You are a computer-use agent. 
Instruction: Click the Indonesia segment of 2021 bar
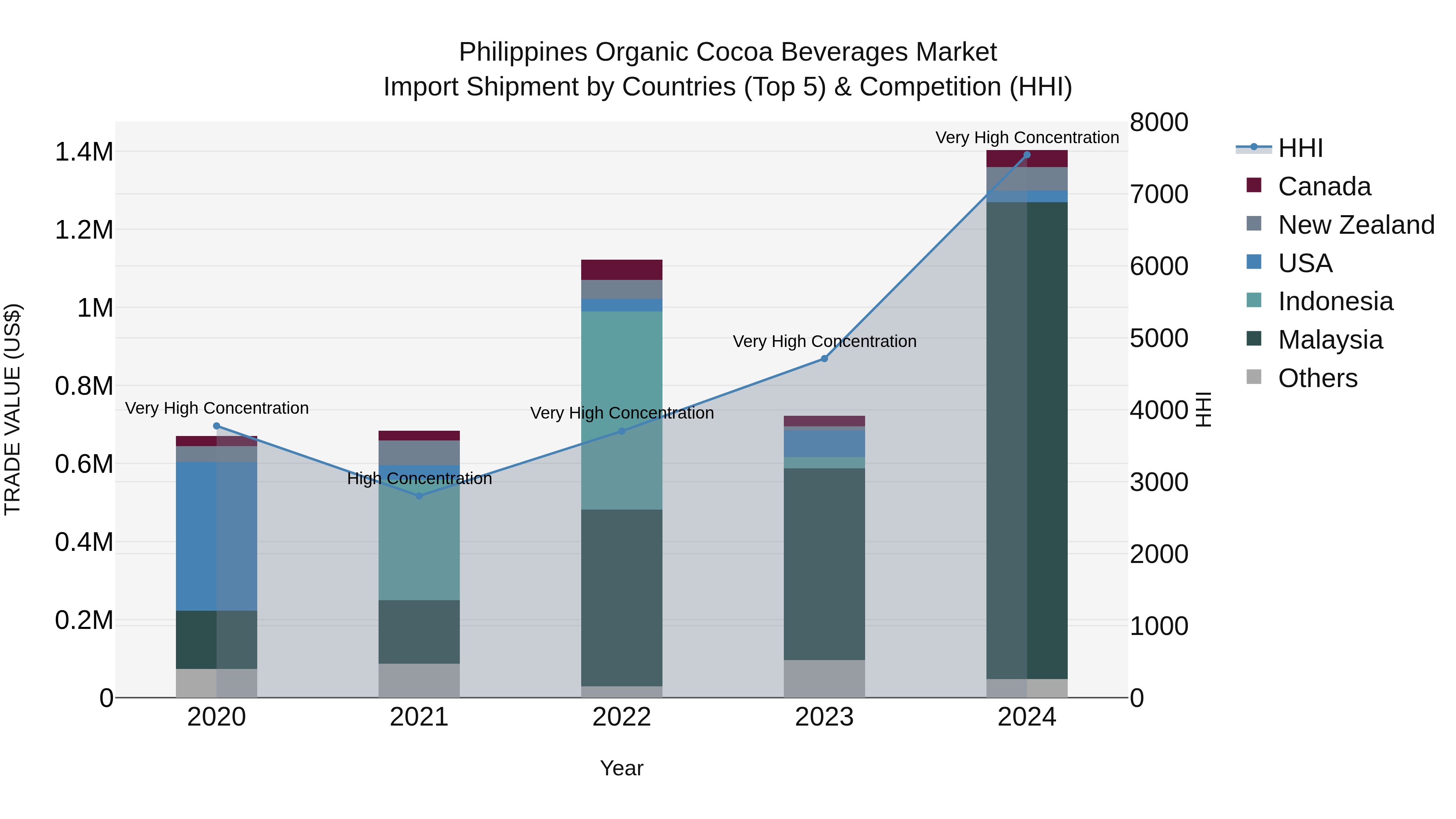coord(419,539)
